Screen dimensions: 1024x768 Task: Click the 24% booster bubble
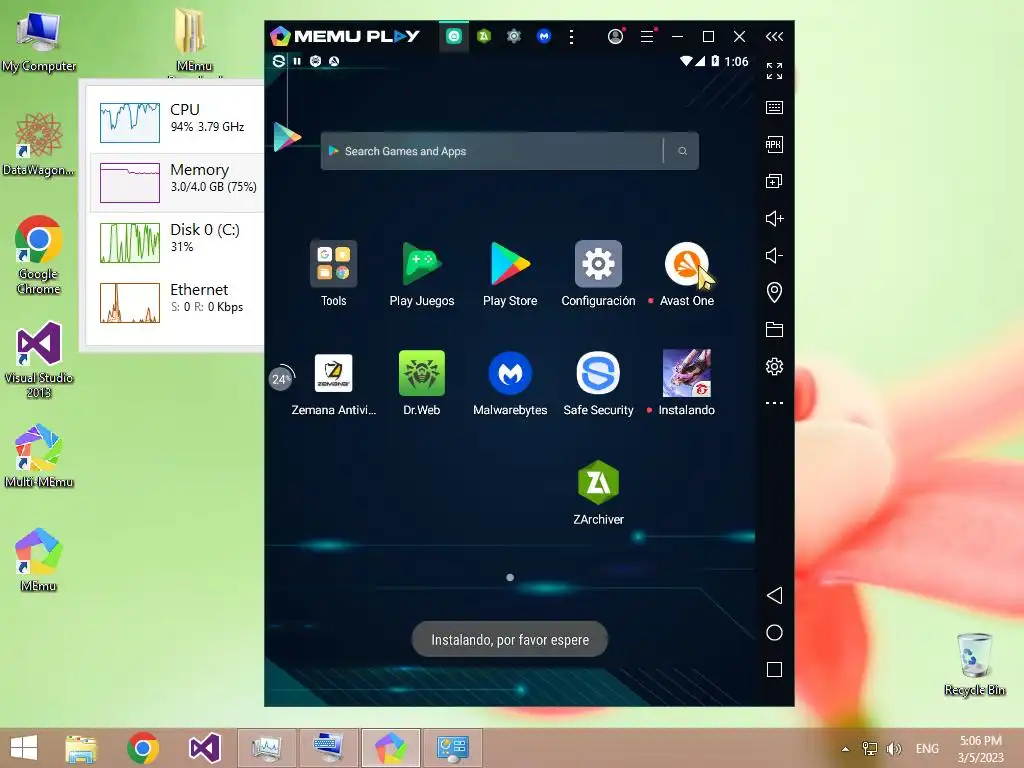point(281,379)
